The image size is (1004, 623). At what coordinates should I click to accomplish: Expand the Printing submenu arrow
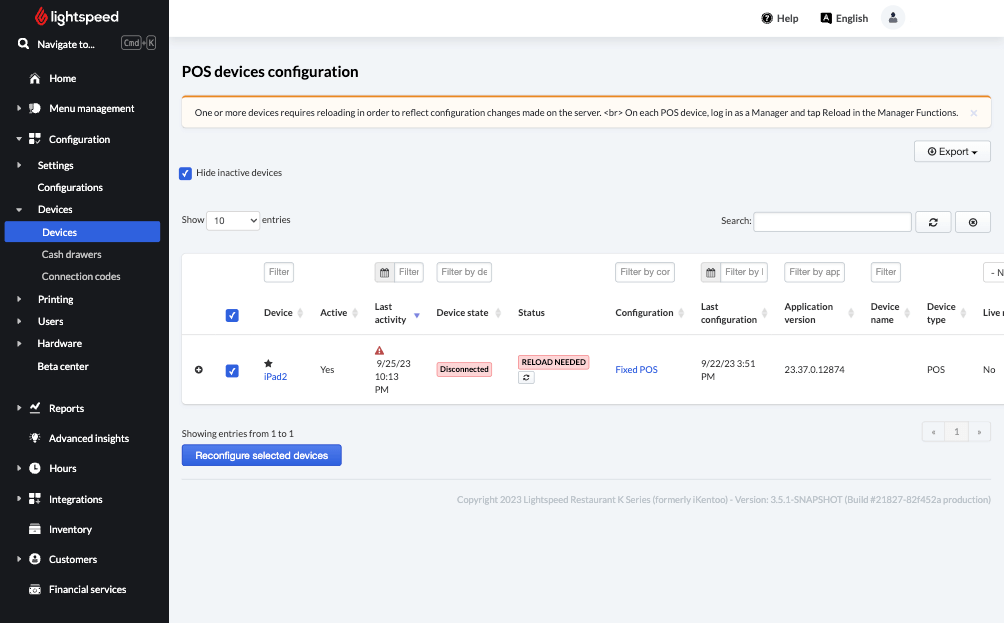click(x=19, y=299)
